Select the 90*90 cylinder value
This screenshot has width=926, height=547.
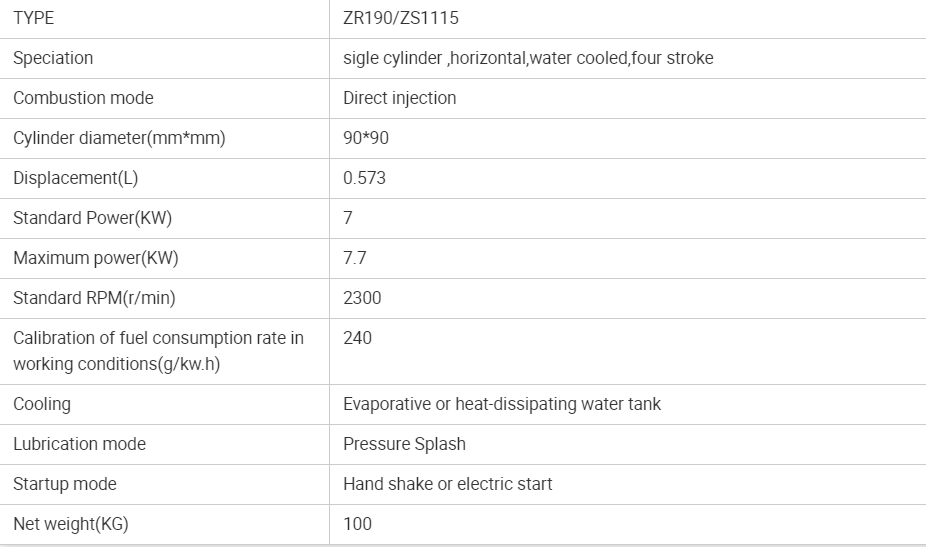[366, 138]
